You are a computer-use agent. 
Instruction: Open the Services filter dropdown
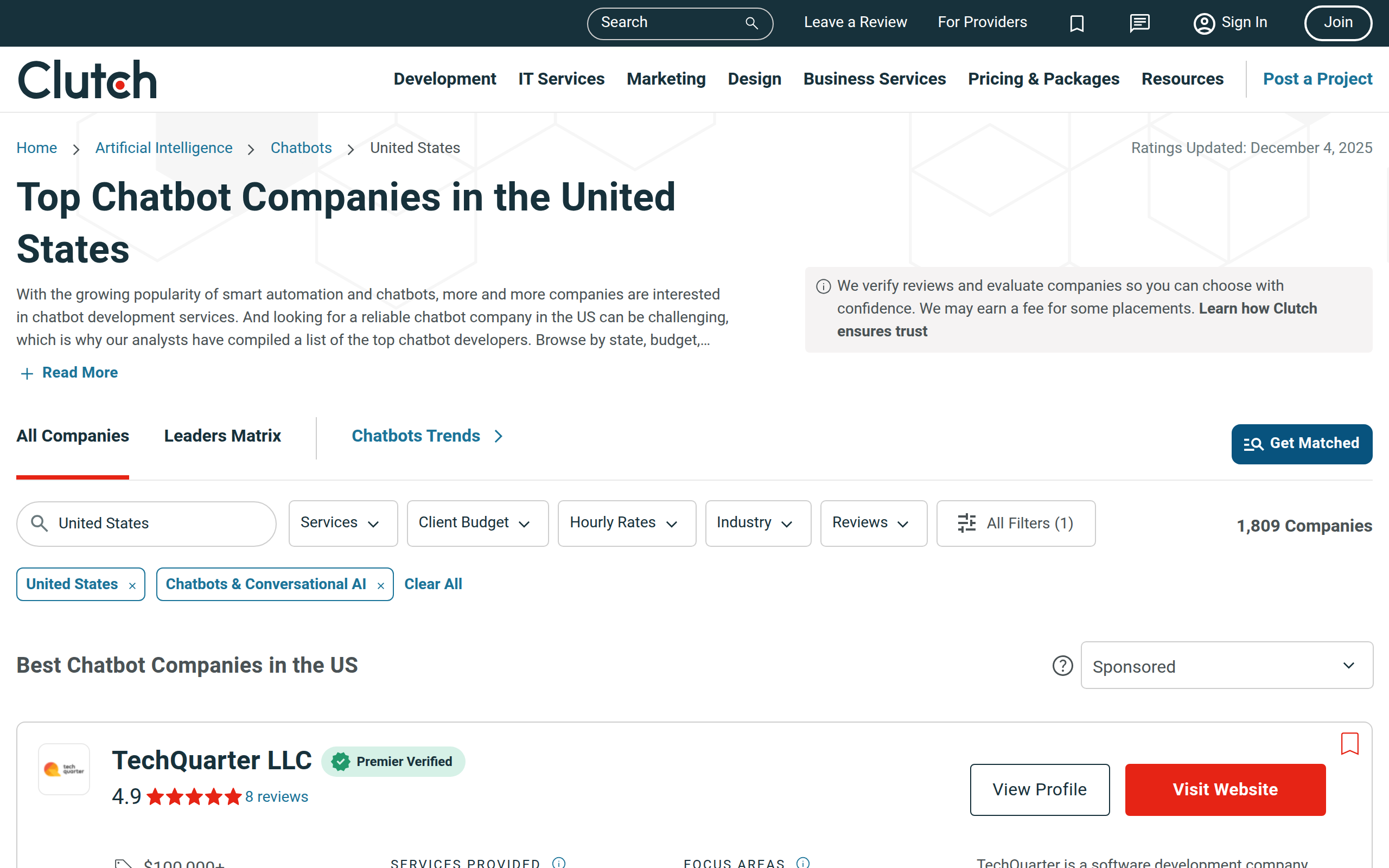(343, 523)
